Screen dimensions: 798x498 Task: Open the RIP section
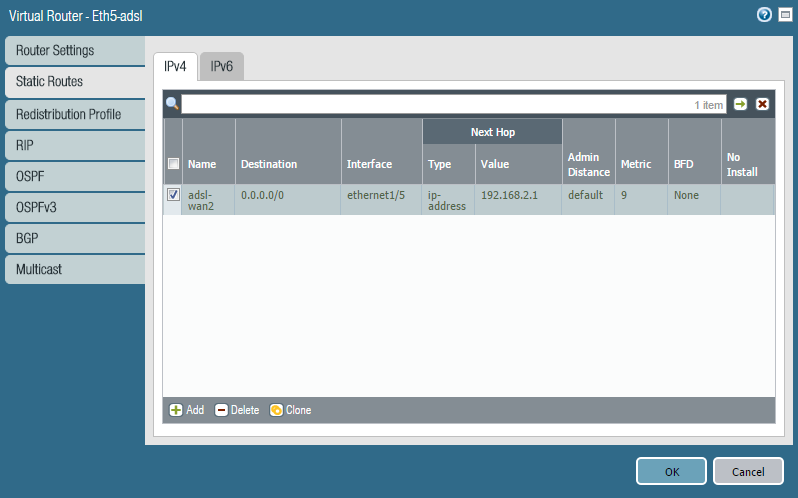pos(75,145)
